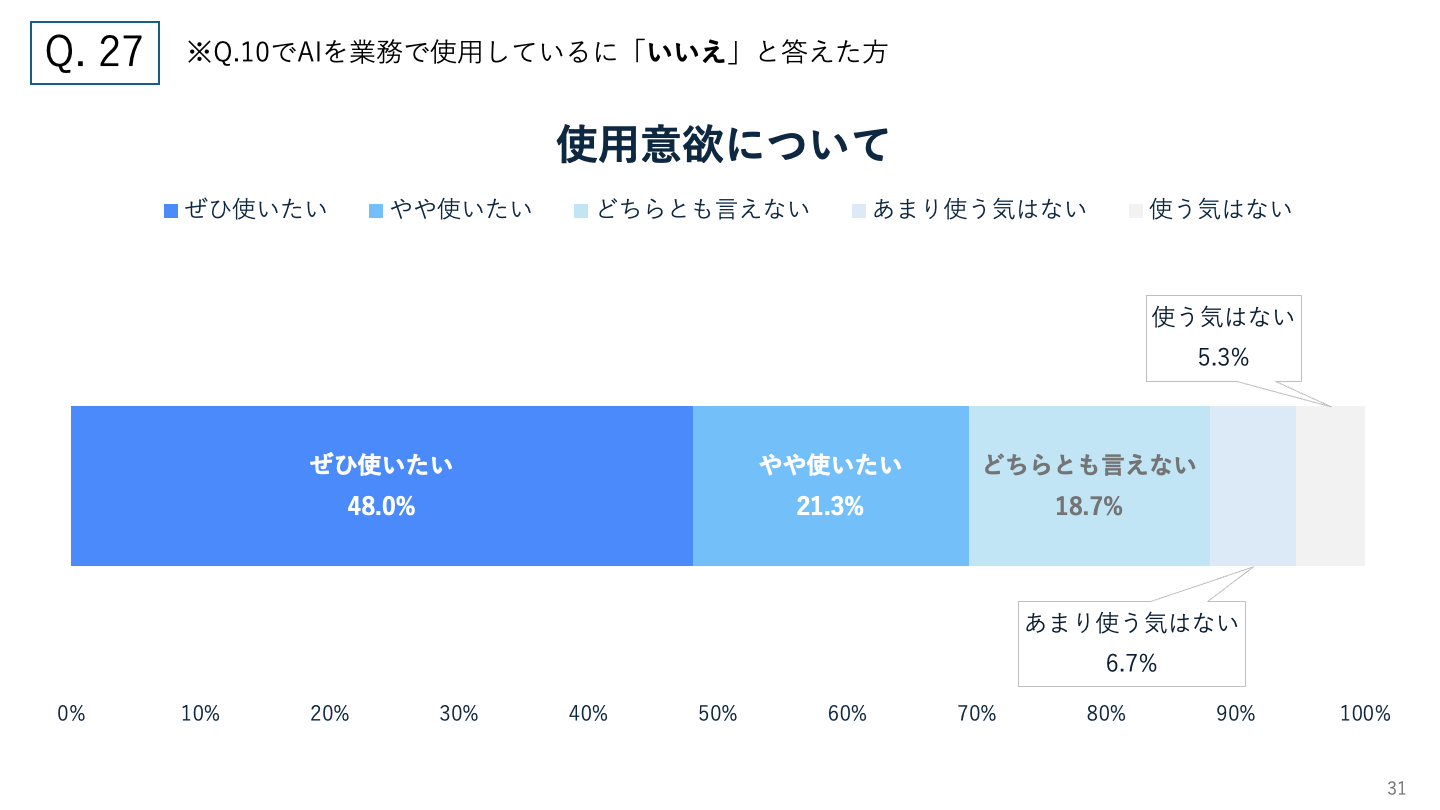Click the ぜひ使いたい legend color square
The height and width of the screenshot is (810, 1440).
pyautogui.click(x=171, y=211)
